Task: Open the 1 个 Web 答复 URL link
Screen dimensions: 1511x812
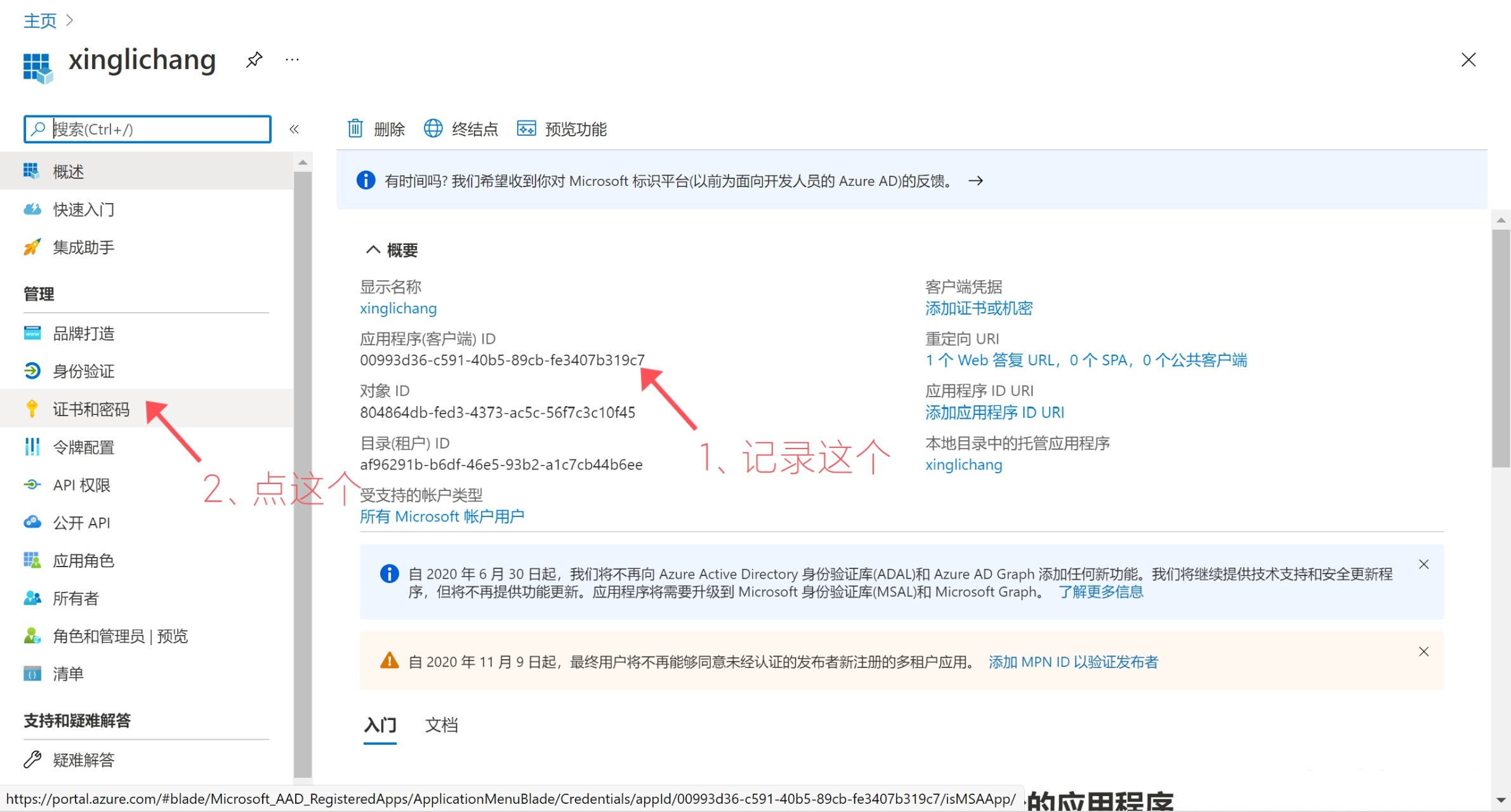Action: pos(1086,360)
